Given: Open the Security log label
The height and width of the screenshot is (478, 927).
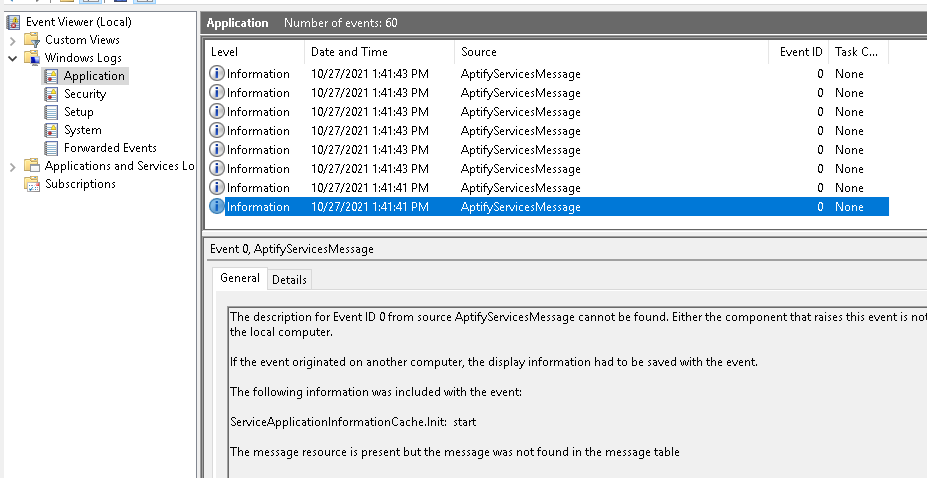Looking at the screenshot, I should [85, 94].
